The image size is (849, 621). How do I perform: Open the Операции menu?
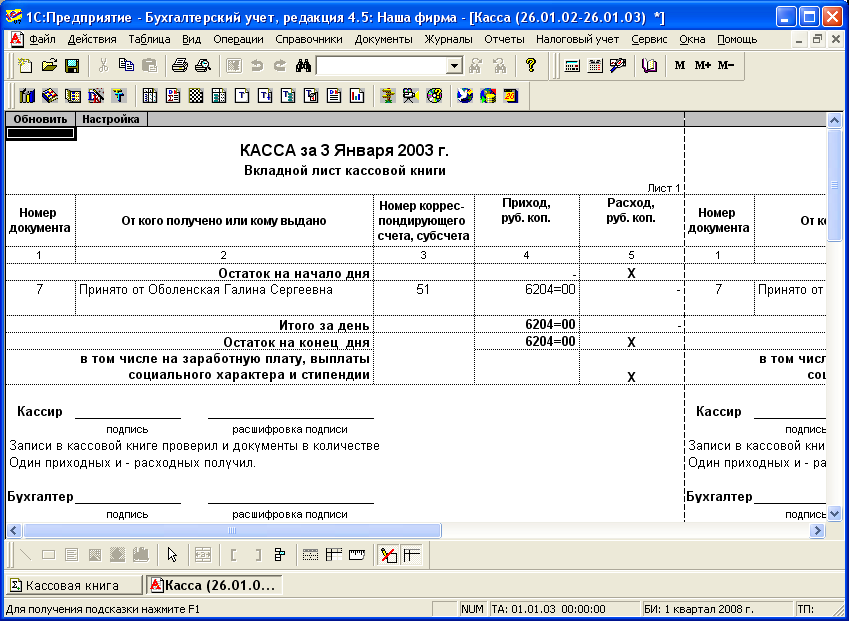pos(238,40)
